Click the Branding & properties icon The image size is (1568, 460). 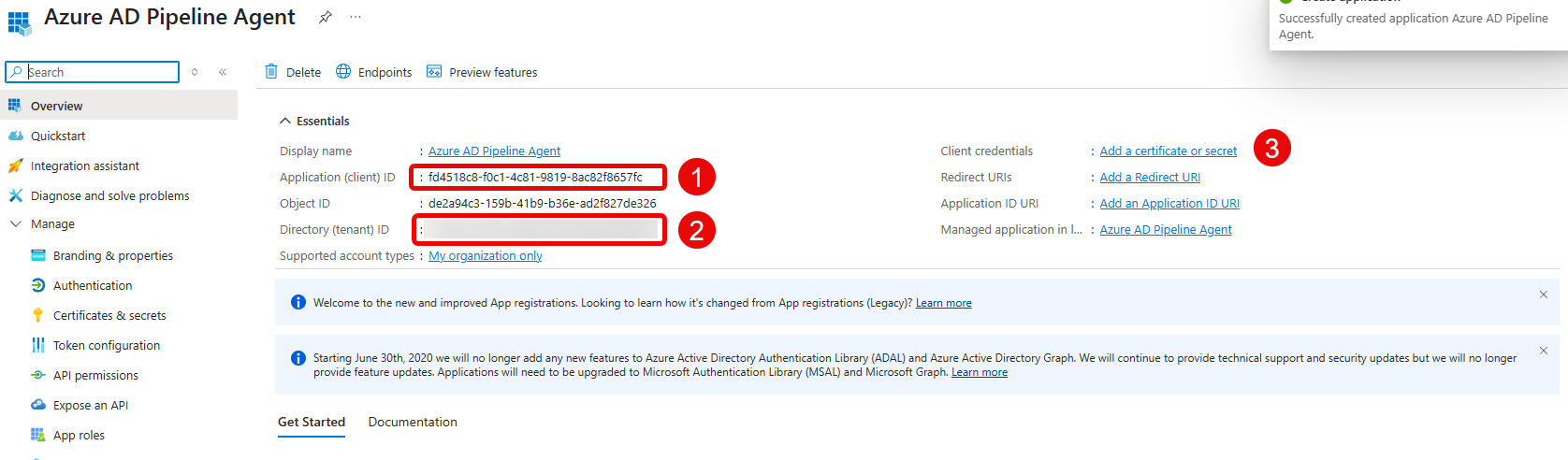38,255
